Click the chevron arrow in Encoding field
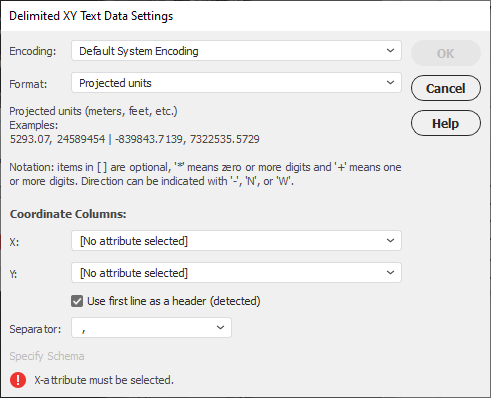 pyautogui.click(x=390, y=51)
